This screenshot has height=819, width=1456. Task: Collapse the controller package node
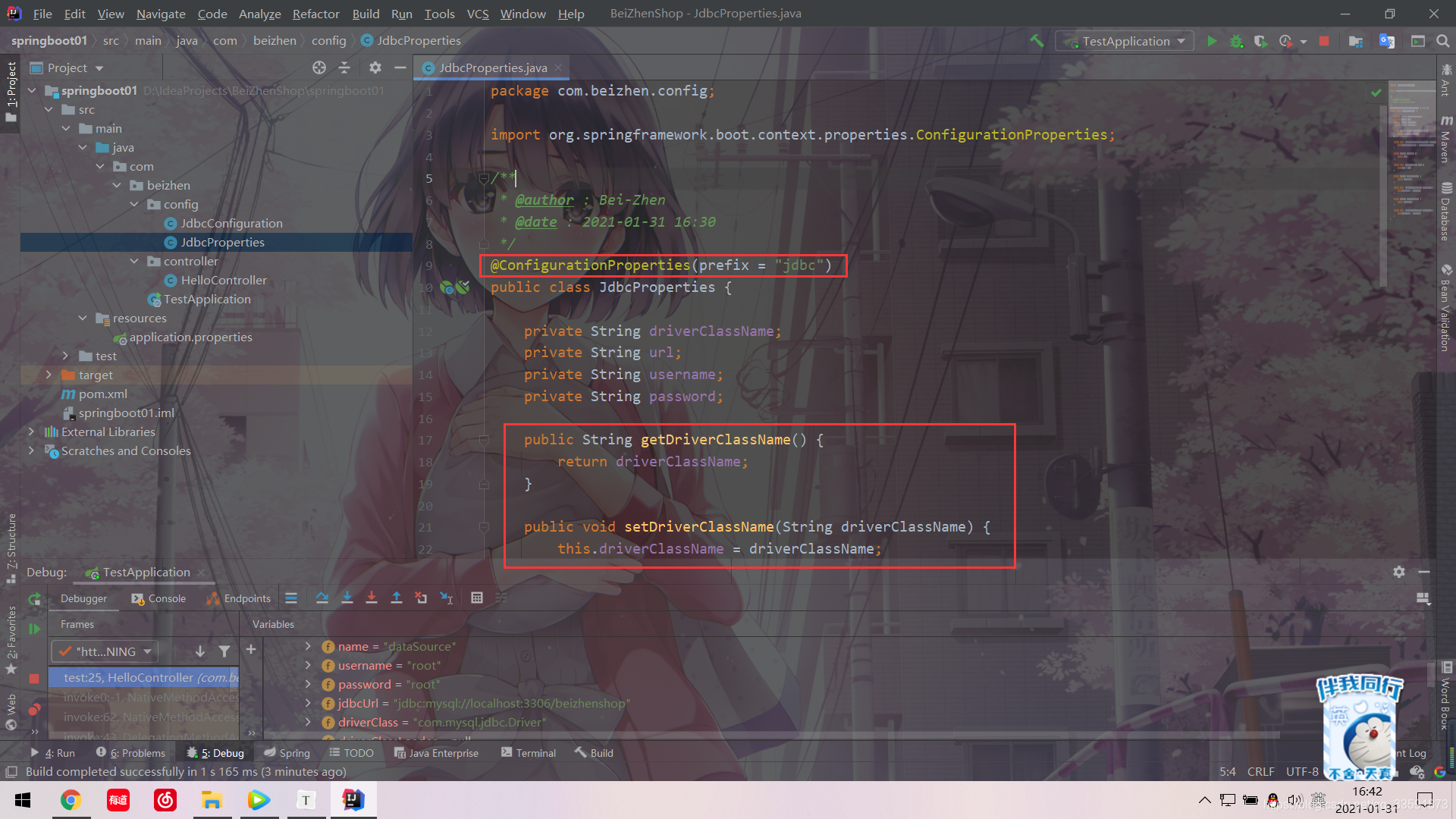pyautogui.click(x=134, y=261)
